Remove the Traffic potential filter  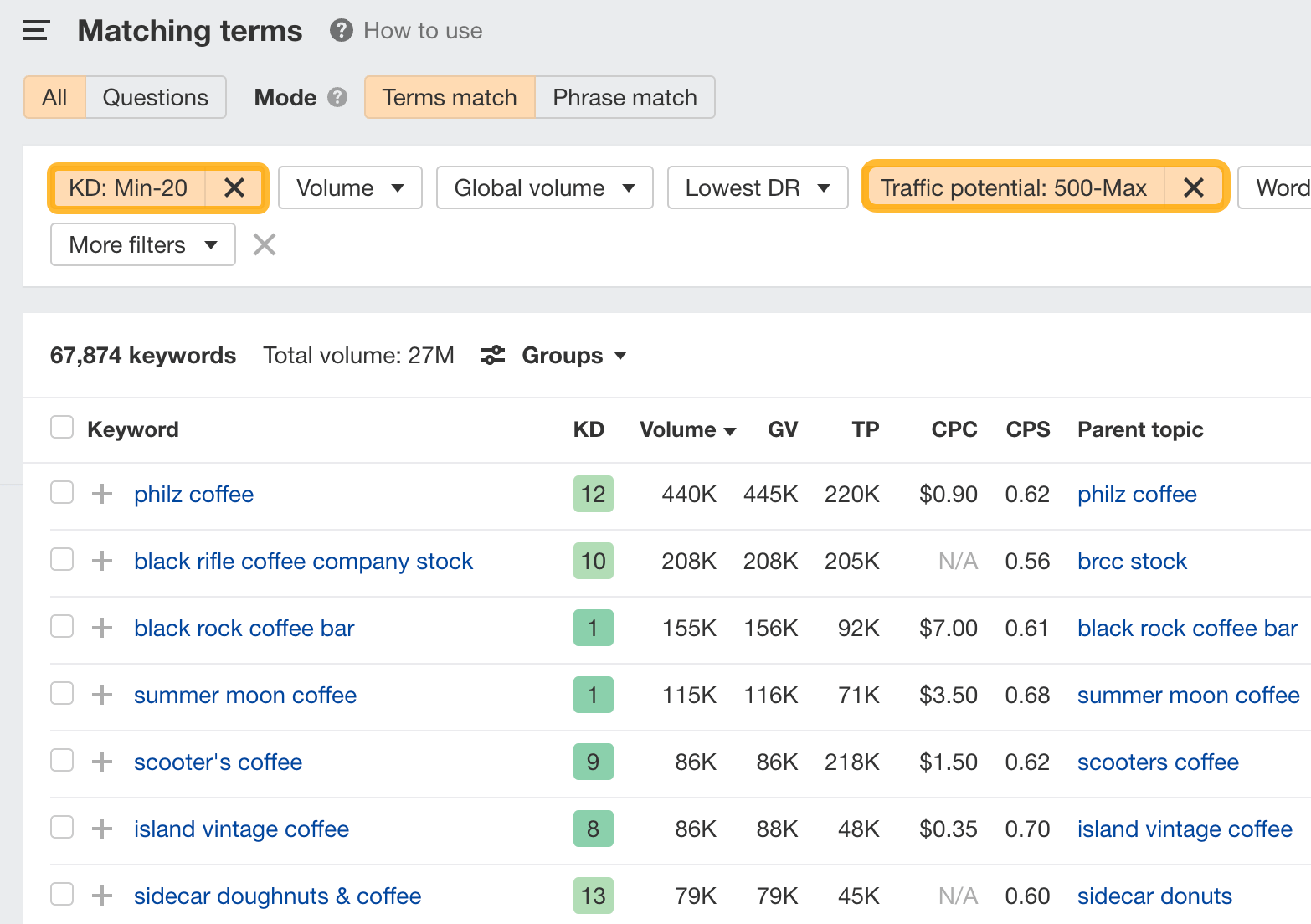[x=1193, y=187]
